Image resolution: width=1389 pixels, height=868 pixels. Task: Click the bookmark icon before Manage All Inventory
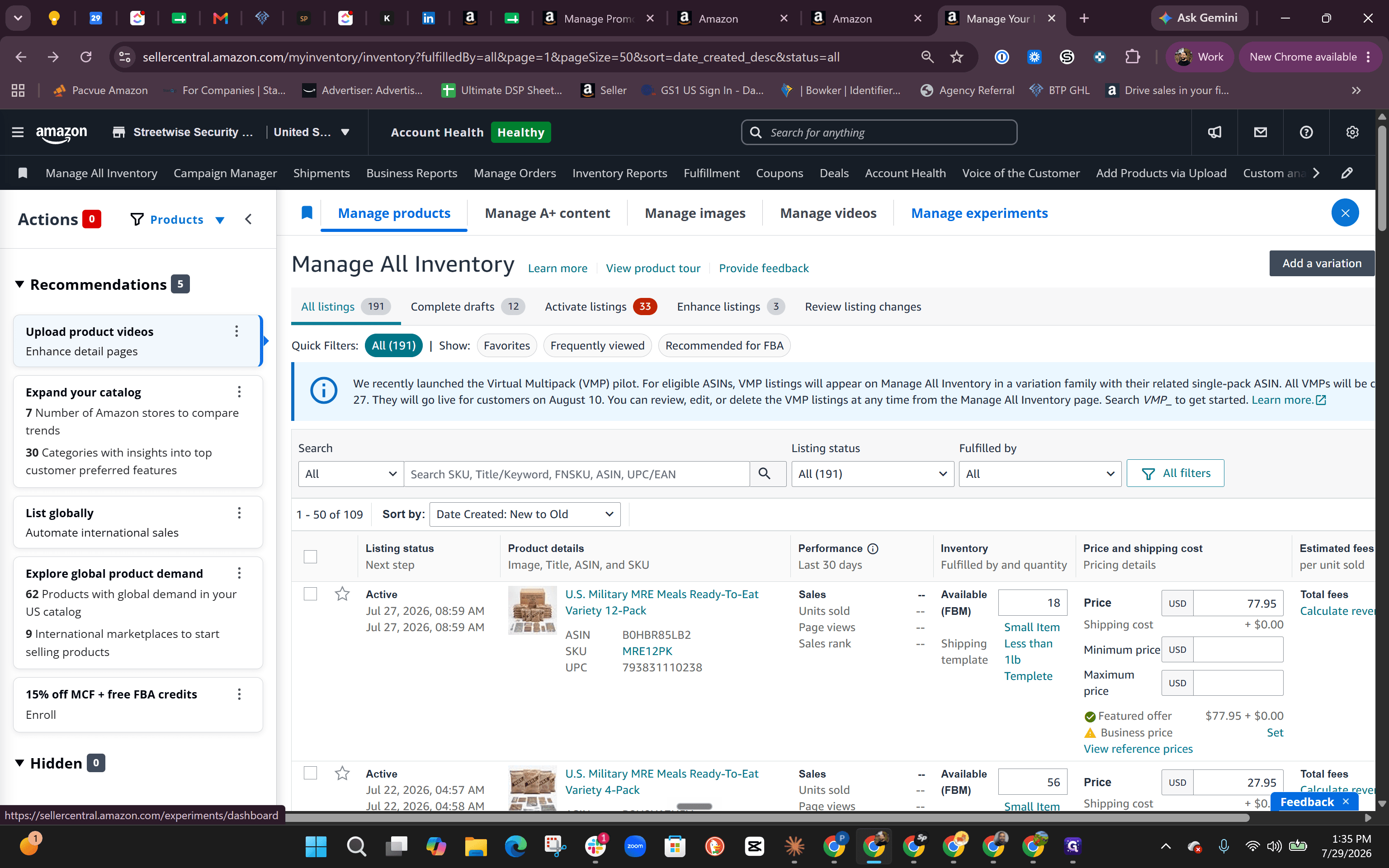point(23,173)
